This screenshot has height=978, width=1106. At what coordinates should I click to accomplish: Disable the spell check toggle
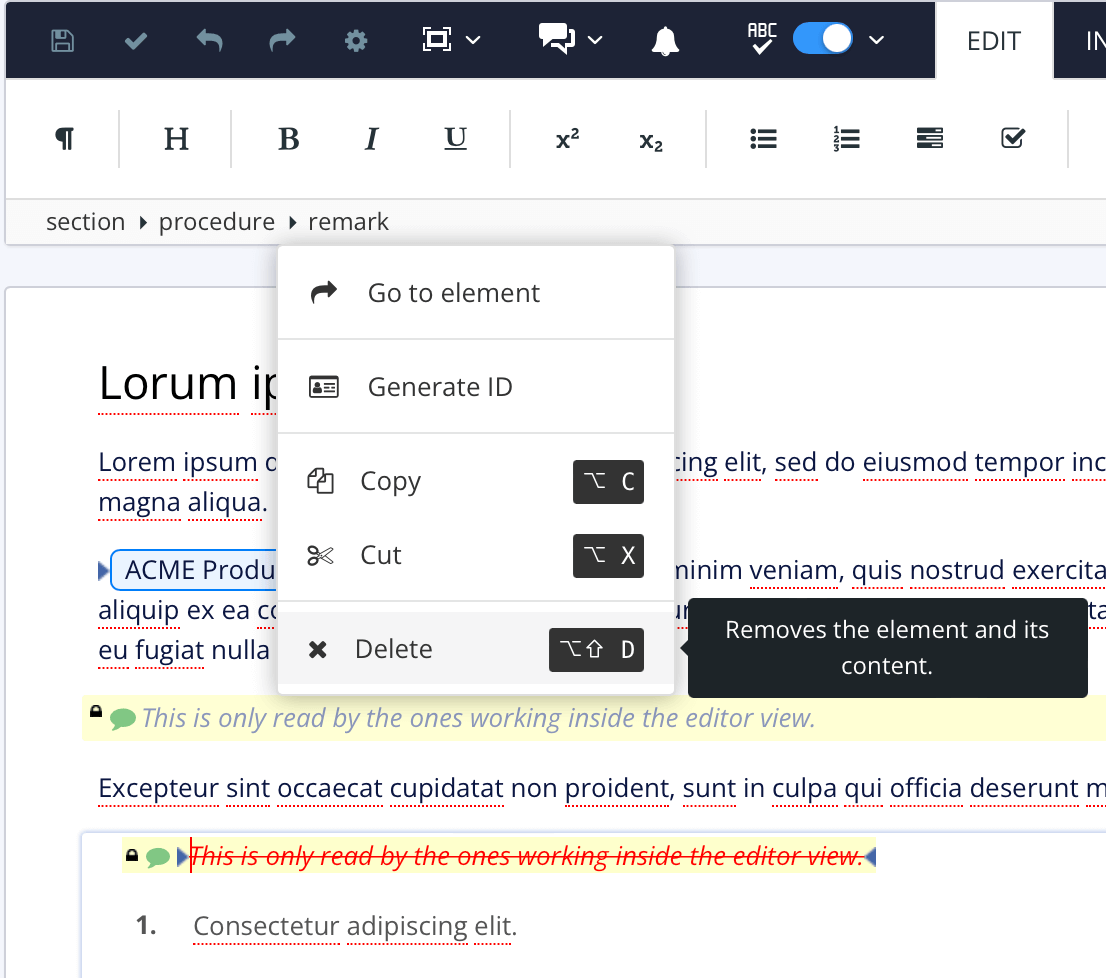pyautogui.click(x=822, y=38)
